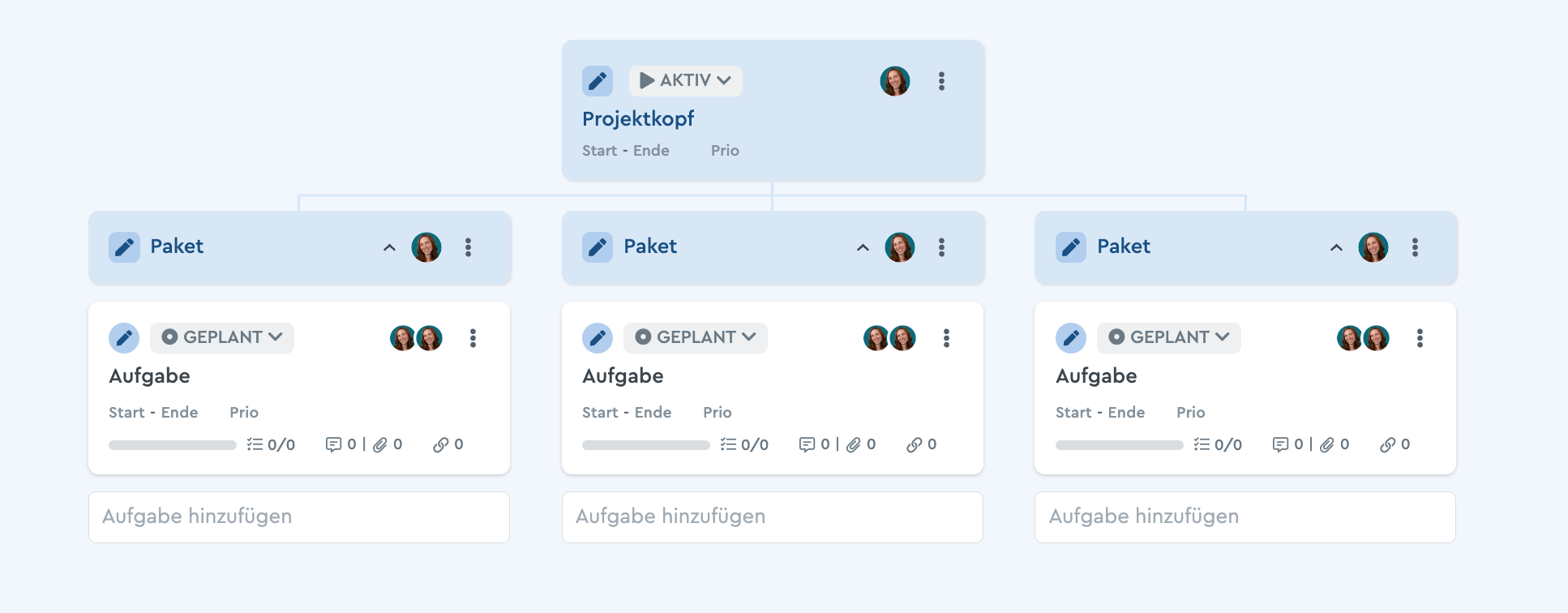Open three-dot menu on the middle Aufgabe card

click(x=946, y=338)
